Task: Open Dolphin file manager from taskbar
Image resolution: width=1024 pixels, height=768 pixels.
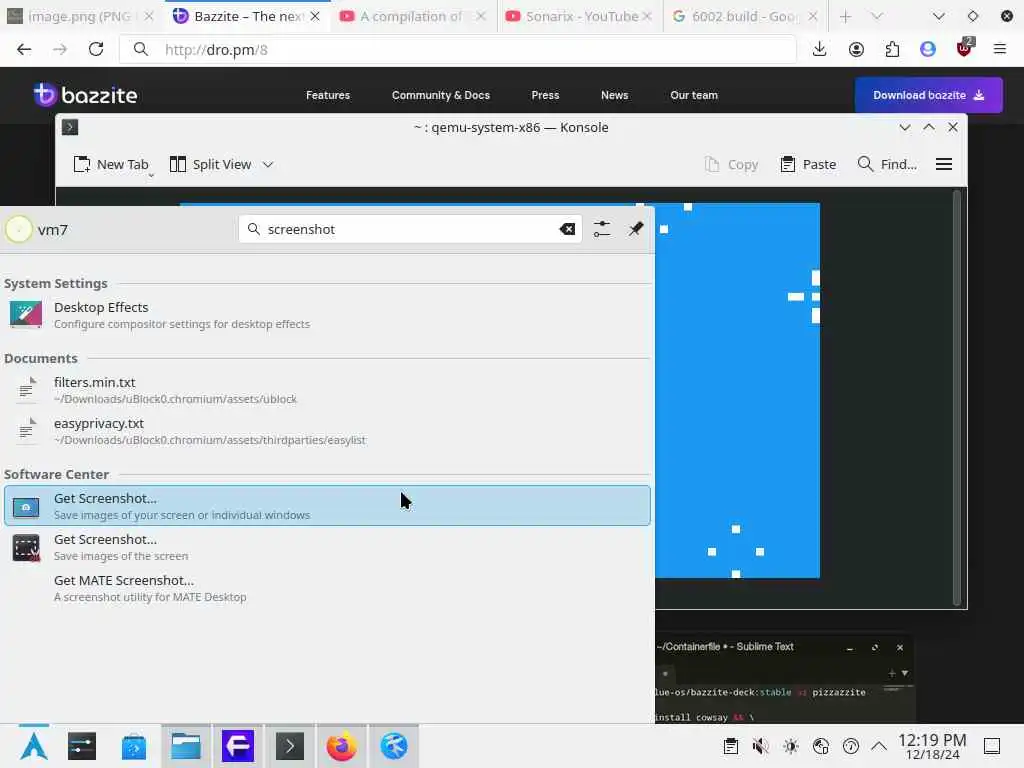Action: click(x=186, y=746)
